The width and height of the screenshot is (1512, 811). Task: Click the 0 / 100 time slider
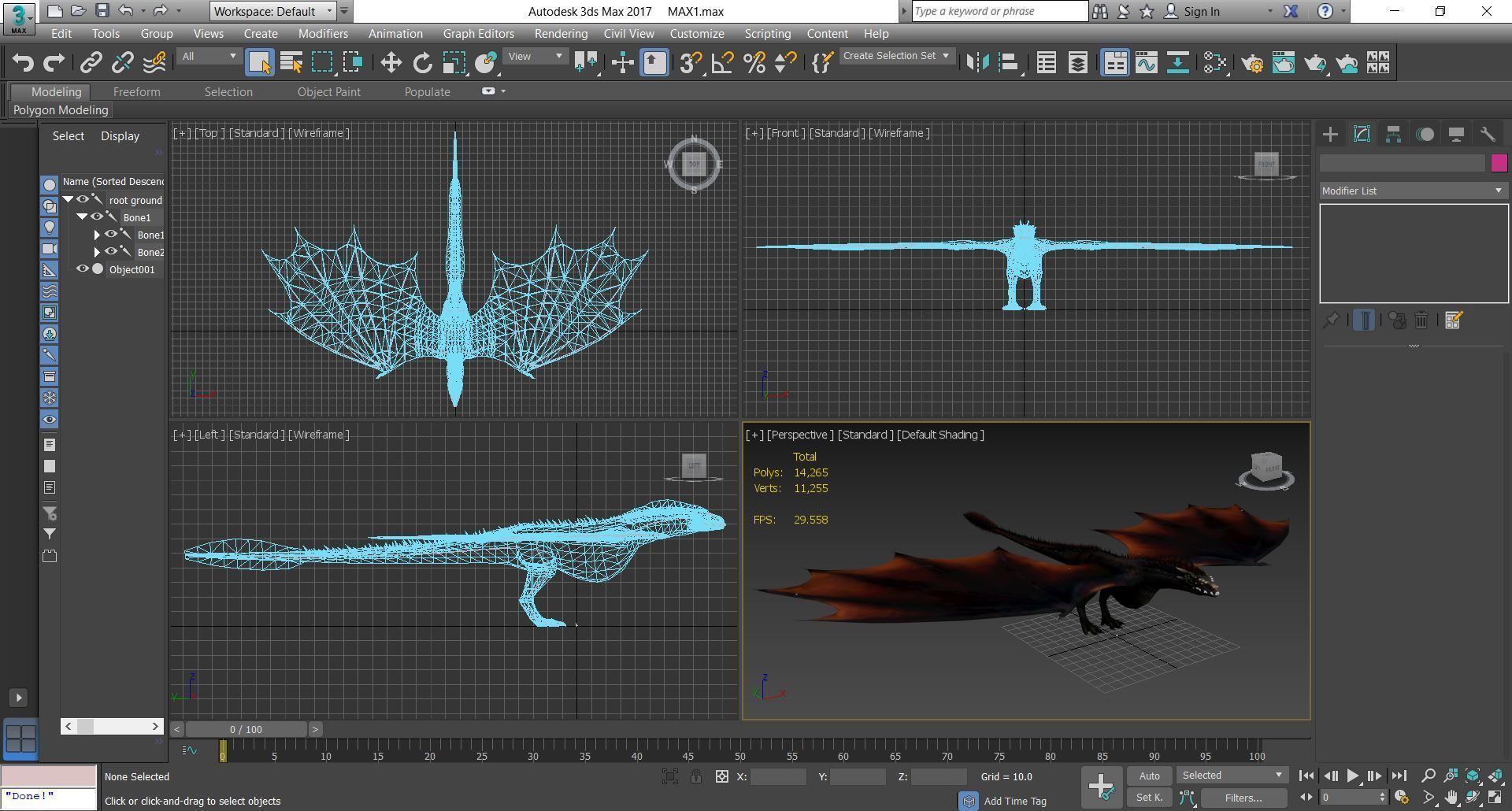click(246, 729)
